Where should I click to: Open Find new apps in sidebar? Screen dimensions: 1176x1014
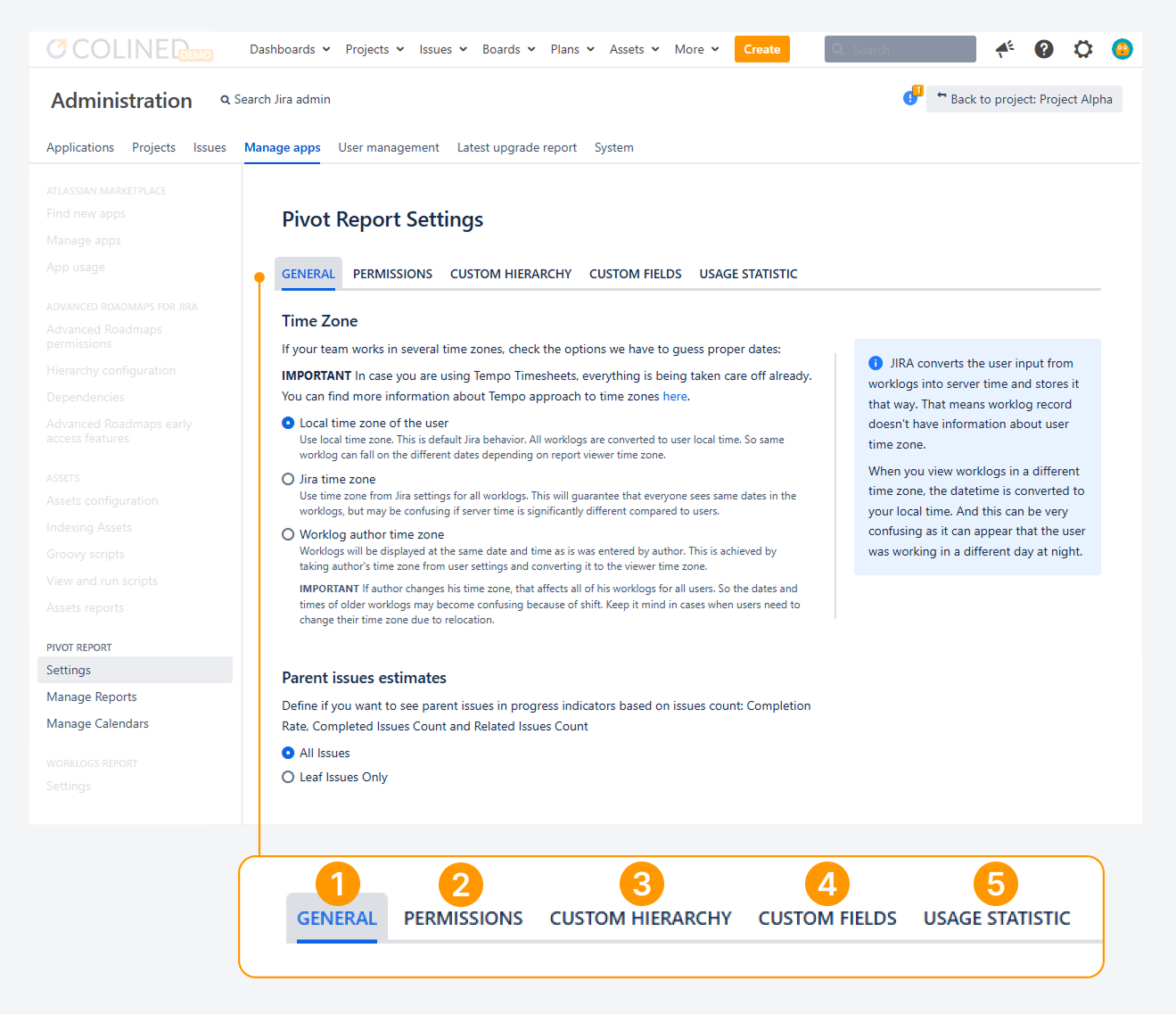point(86,213)
